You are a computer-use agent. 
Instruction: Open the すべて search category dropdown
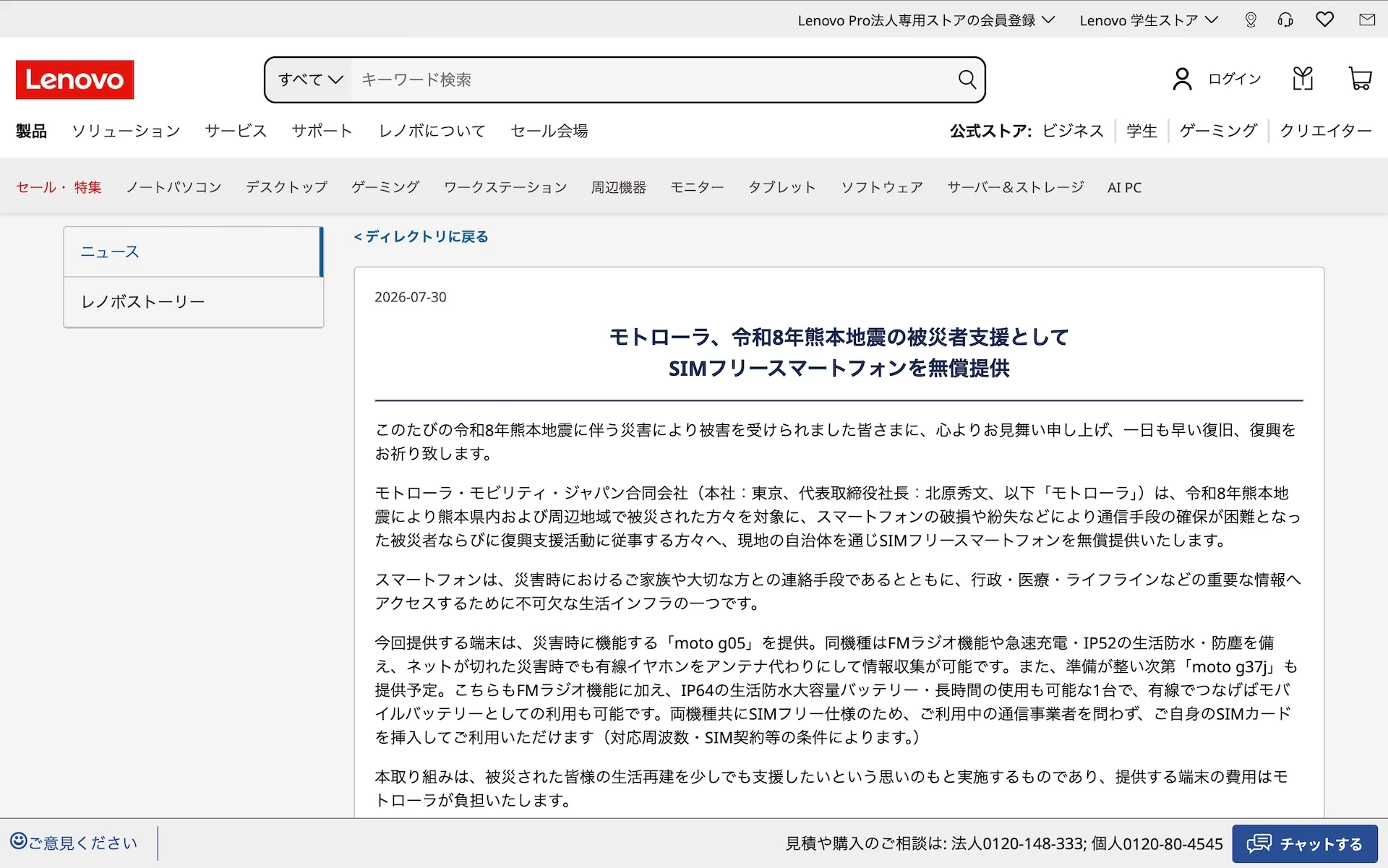click(310, 80)
